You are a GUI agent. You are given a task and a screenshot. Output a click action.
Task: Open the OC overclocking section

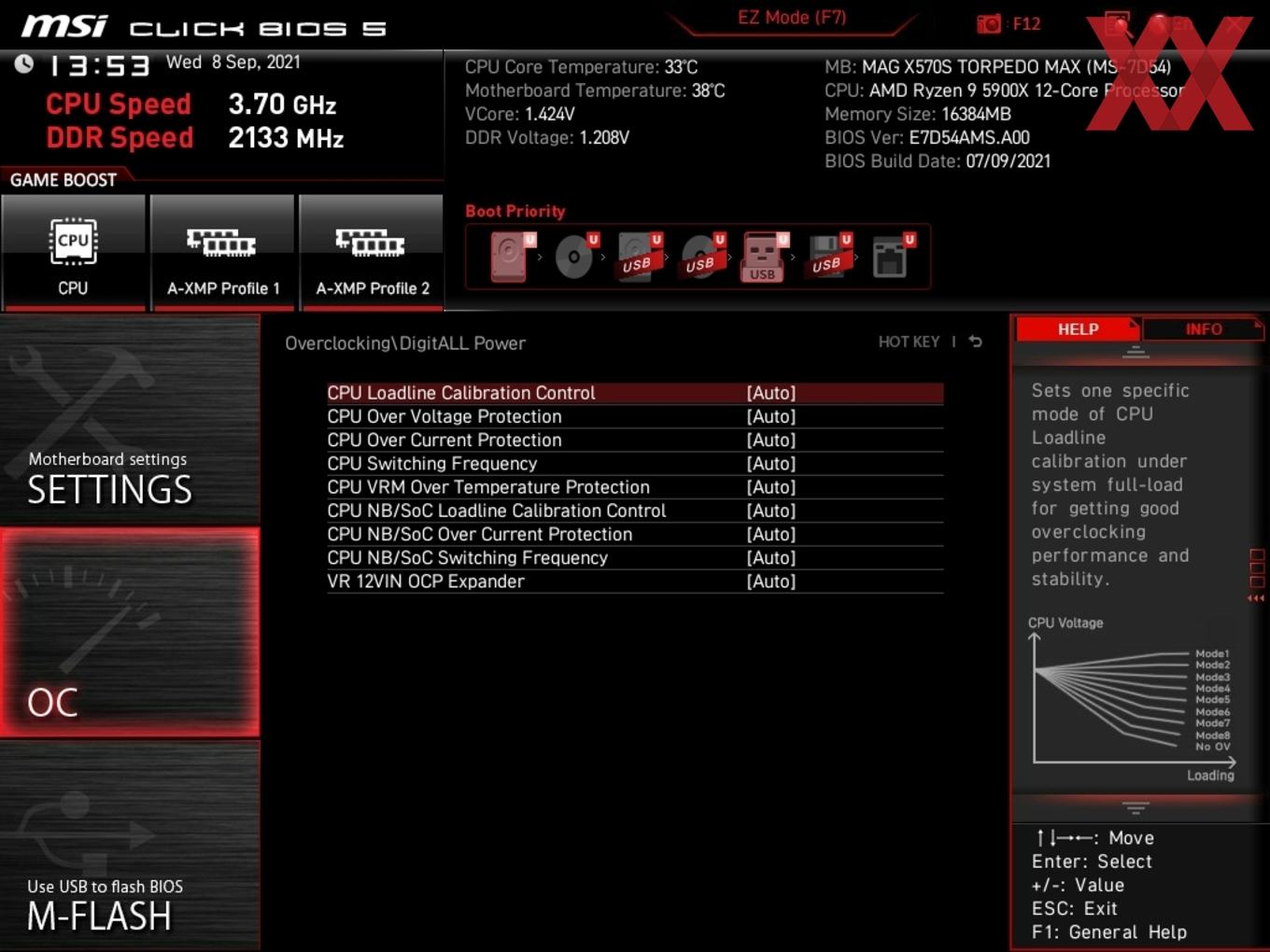pos(130,632)
